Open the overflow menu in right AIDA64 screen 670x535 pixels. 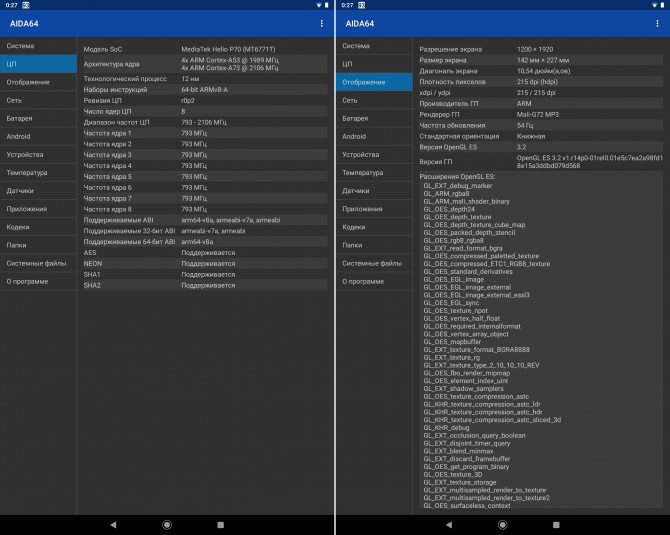point(657,24)
